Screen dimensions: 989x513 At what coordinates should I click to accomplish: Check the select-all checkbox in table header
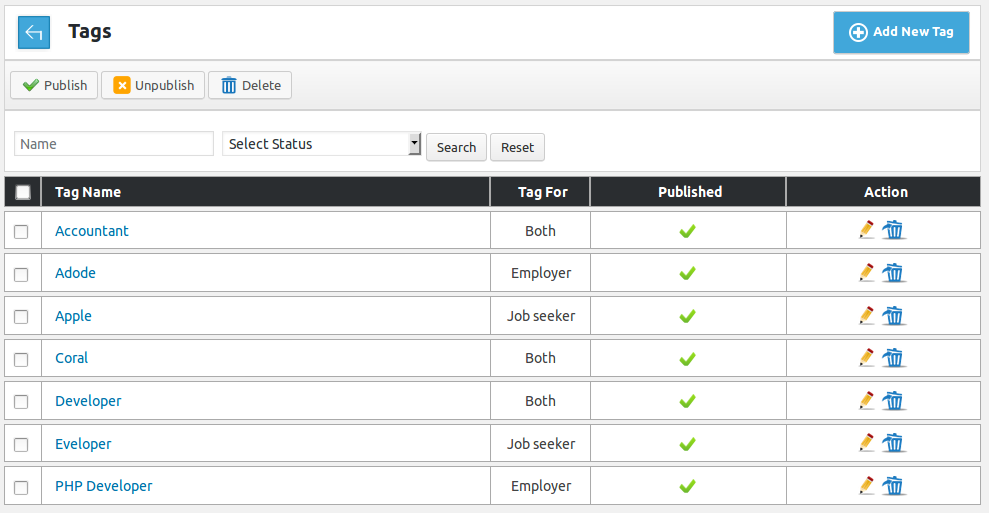click(x=23, y=192)
